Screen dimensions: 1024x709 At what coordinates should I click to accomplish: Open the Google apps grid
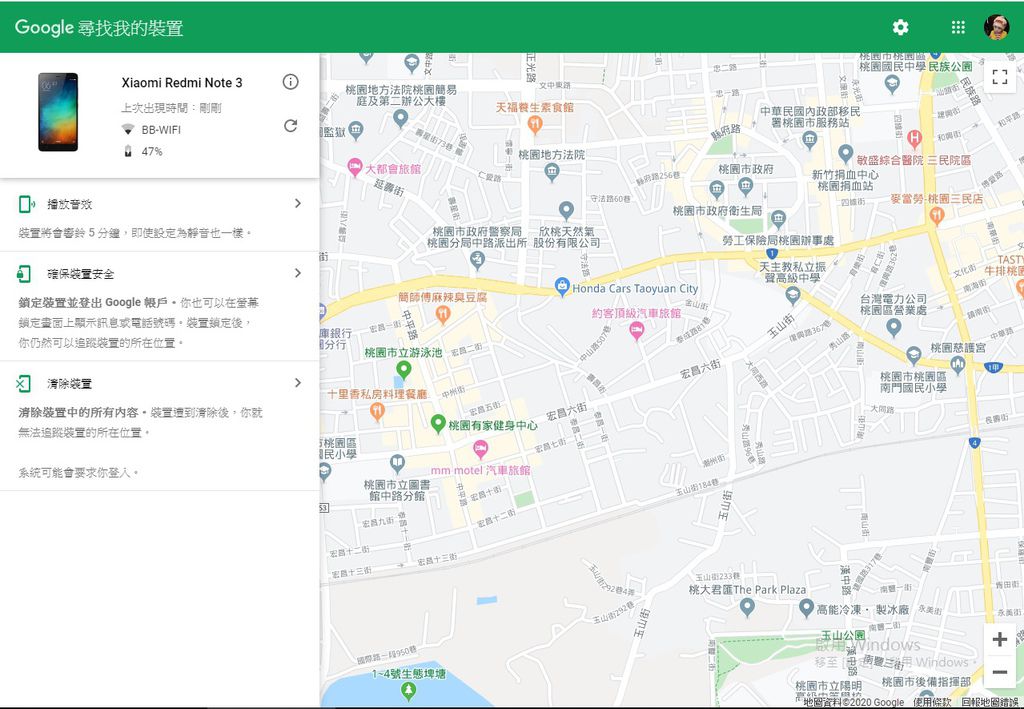958,27
